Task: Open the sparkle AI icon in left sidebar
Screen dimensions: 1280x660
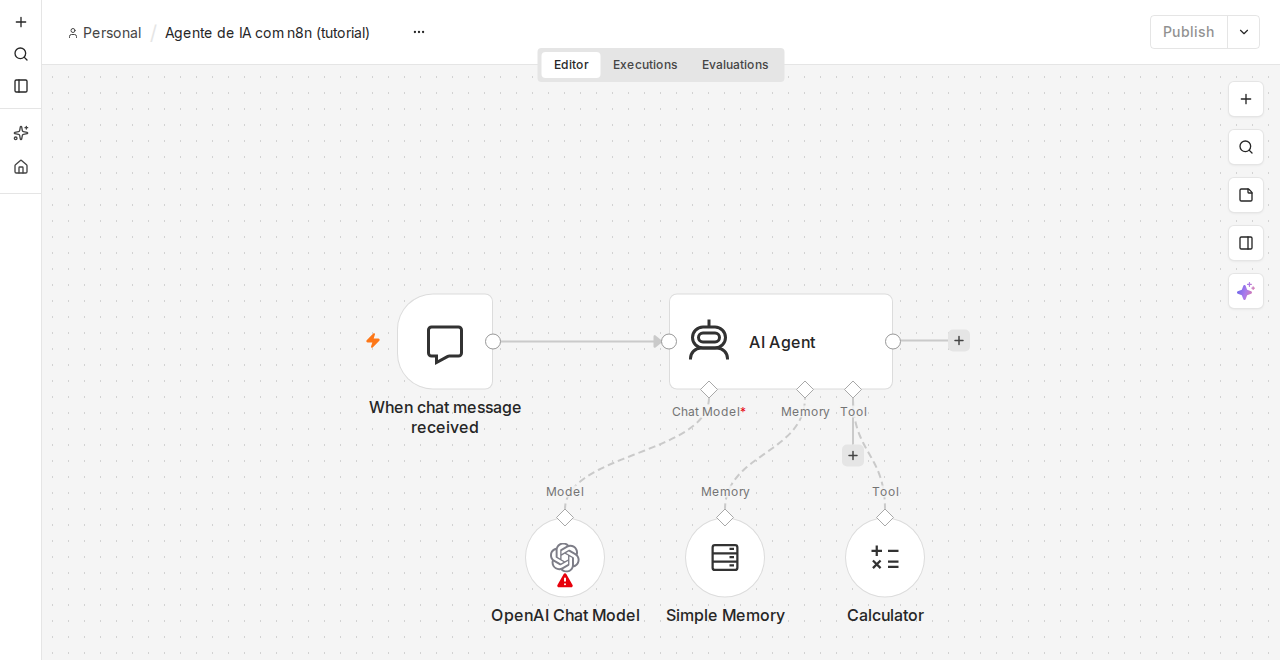Action: (21, 133)
